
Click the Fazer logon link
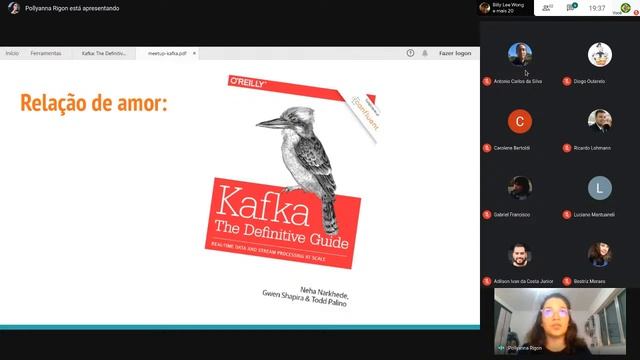[x=455, y=53]
